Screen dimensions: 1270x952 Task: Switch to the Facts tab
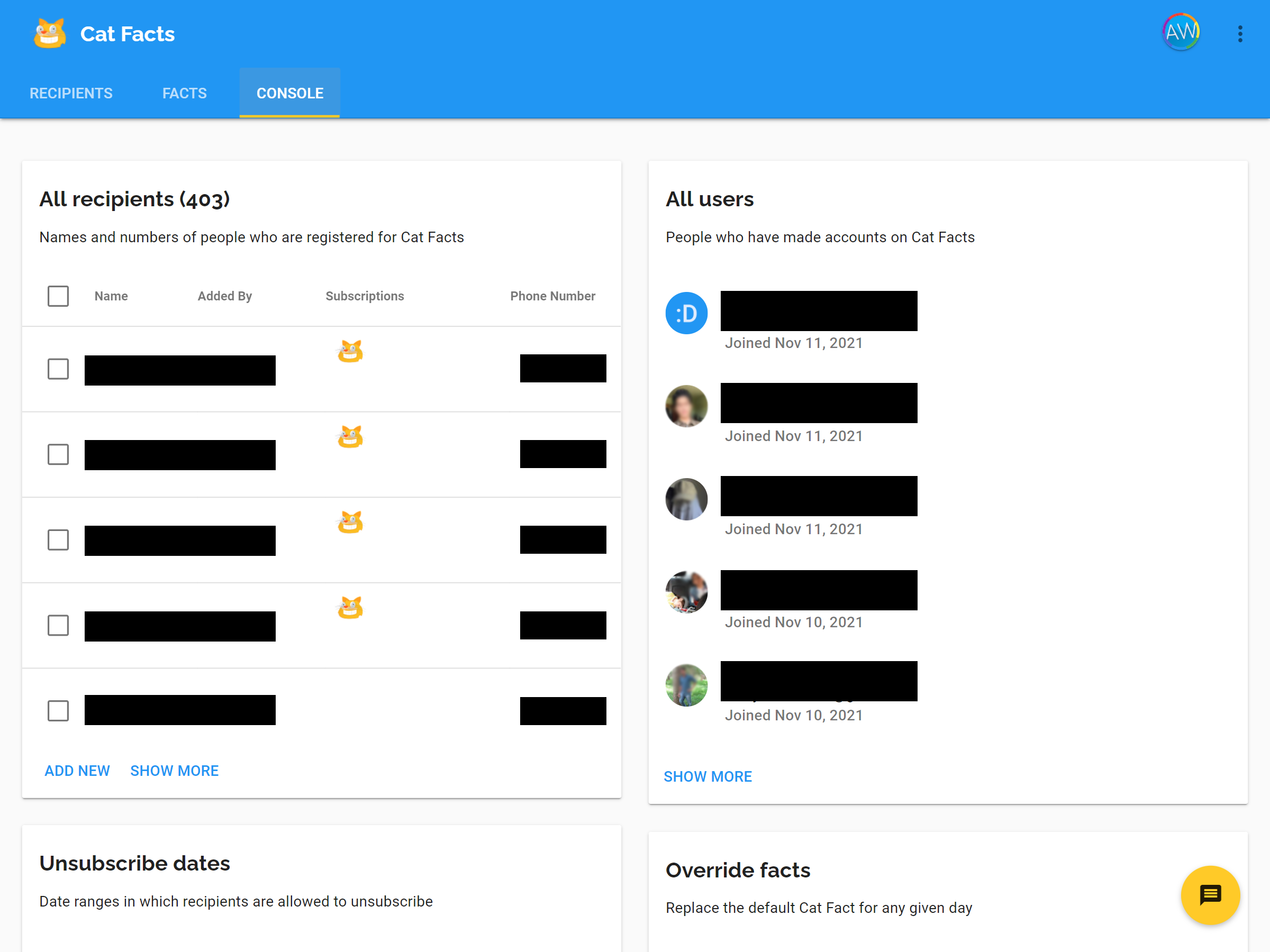pyautogui.click(x=184, y=93)
